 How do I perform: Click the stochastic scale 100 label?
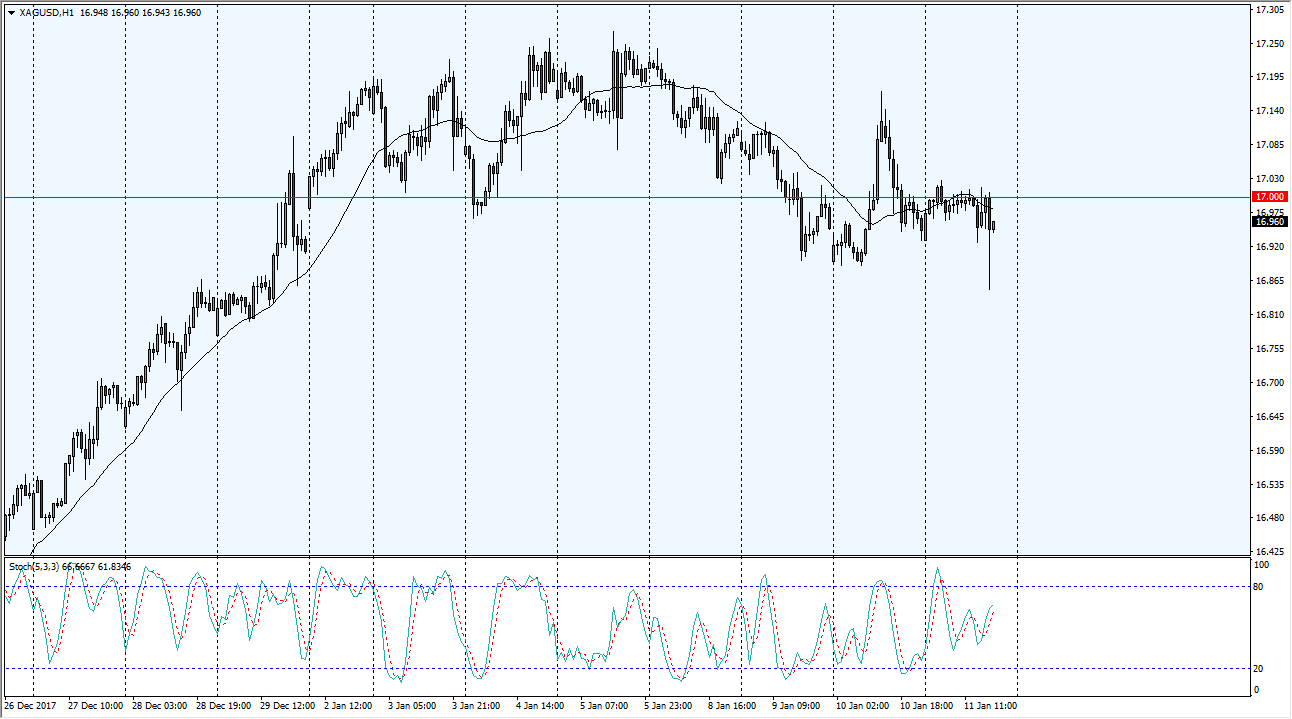click(1261, 565)
